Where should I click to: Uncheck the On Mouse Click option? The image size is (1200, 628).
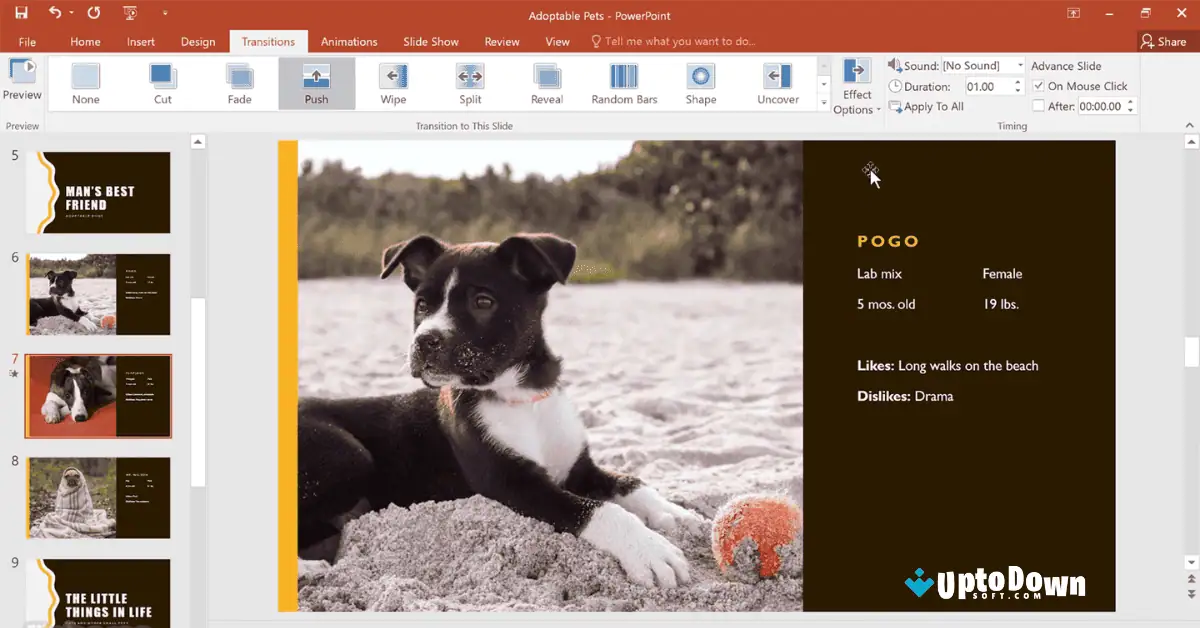(1038, 86)
